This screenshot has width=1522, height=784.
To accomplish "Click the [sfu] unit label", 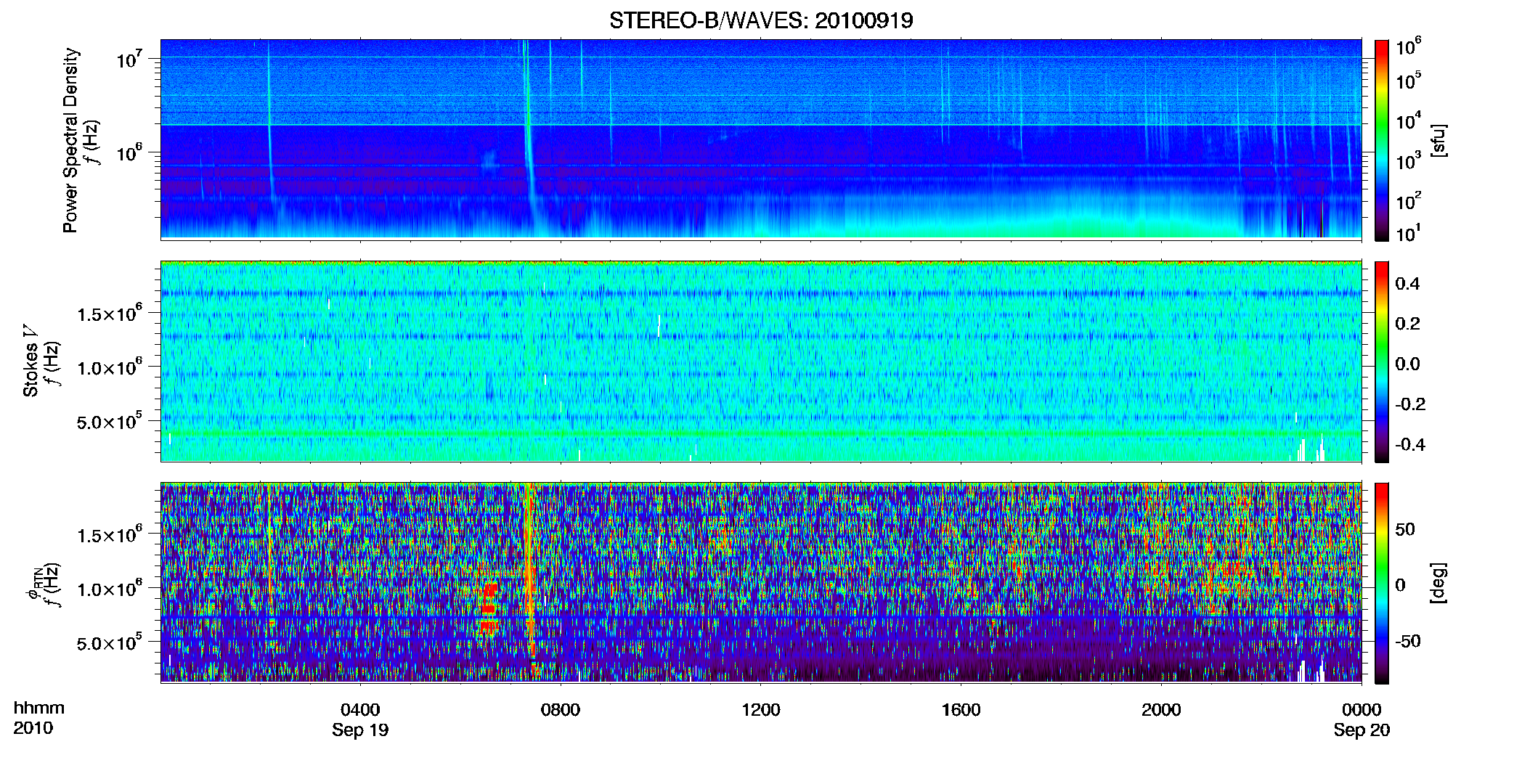I will [1438, 140].
